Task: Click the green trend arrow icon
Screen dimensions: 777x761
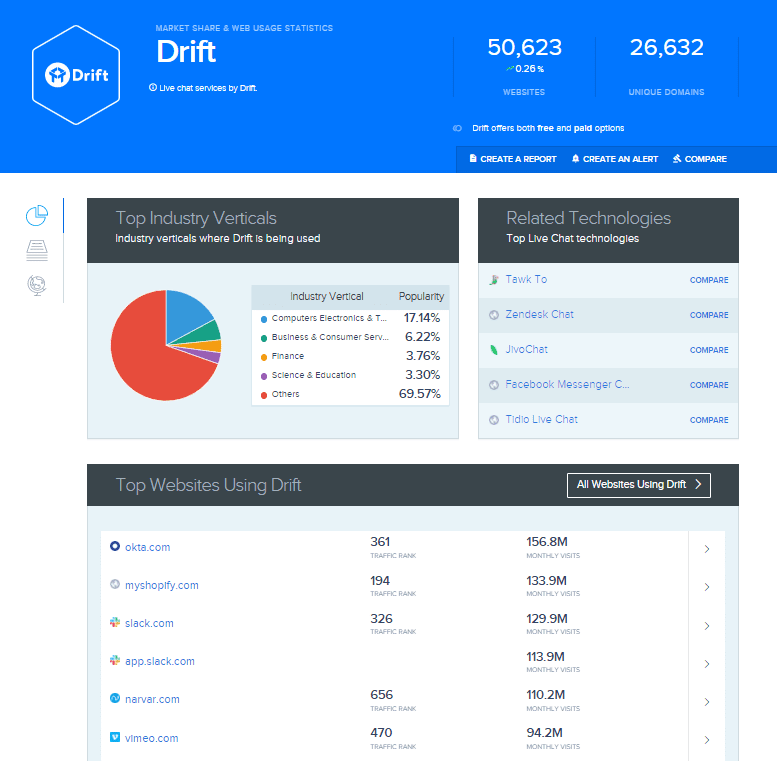Action: point(510,68)
